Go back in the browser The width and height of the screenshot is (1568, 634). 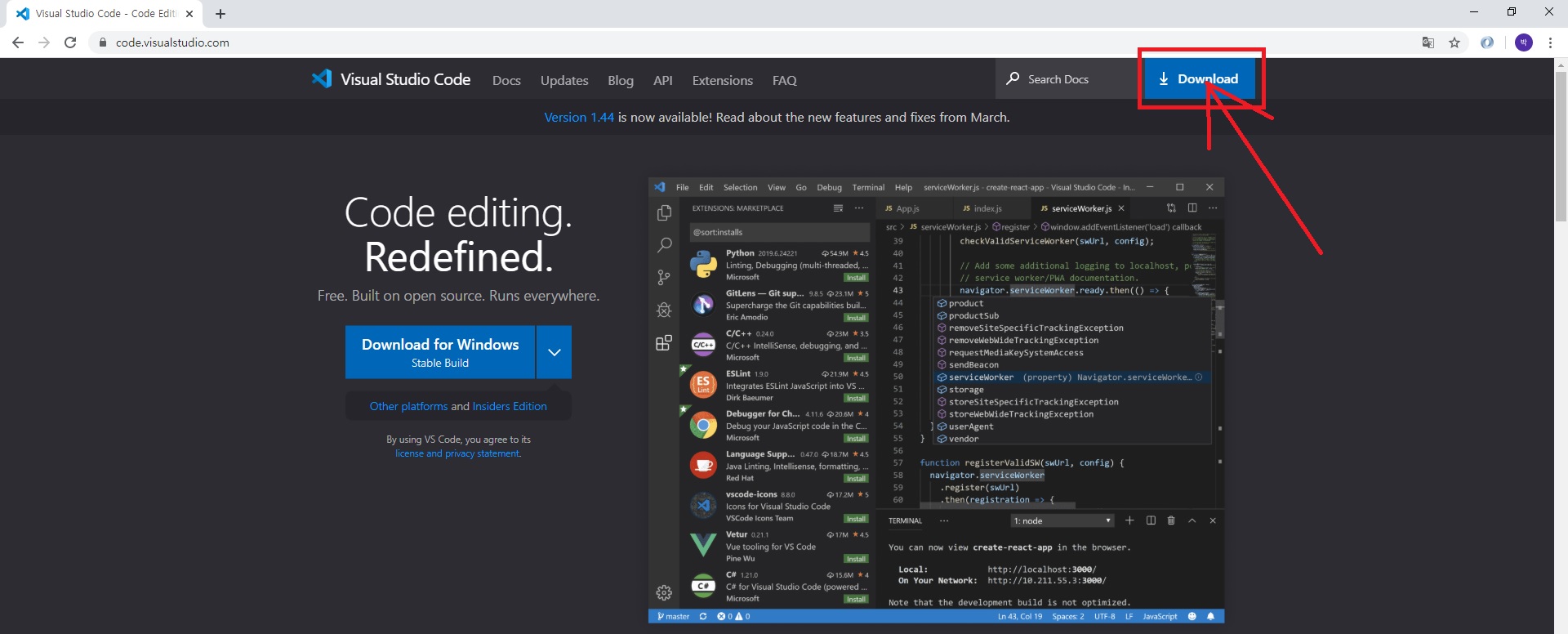tap(18, 42)
